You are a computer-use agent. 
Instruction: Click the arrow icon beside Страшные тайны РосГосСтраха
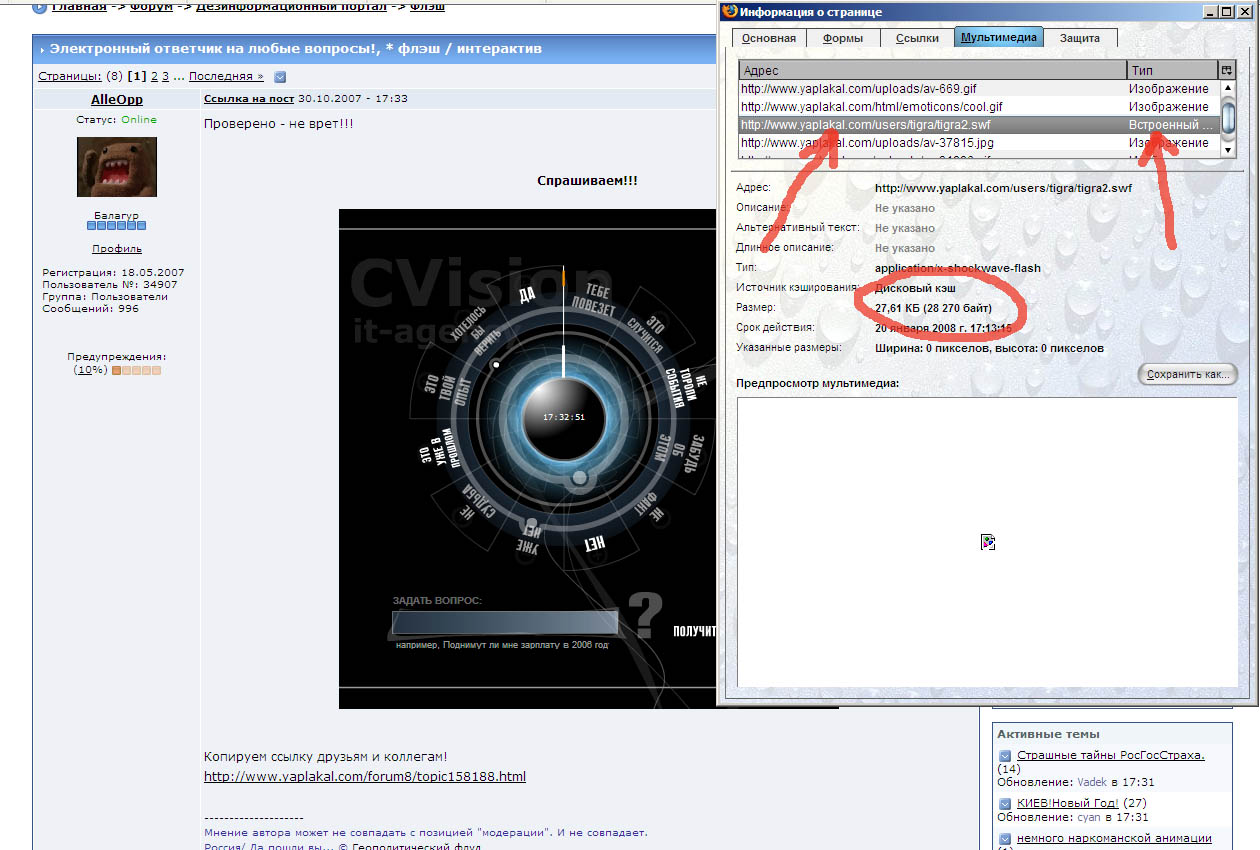click(1005, 756)
